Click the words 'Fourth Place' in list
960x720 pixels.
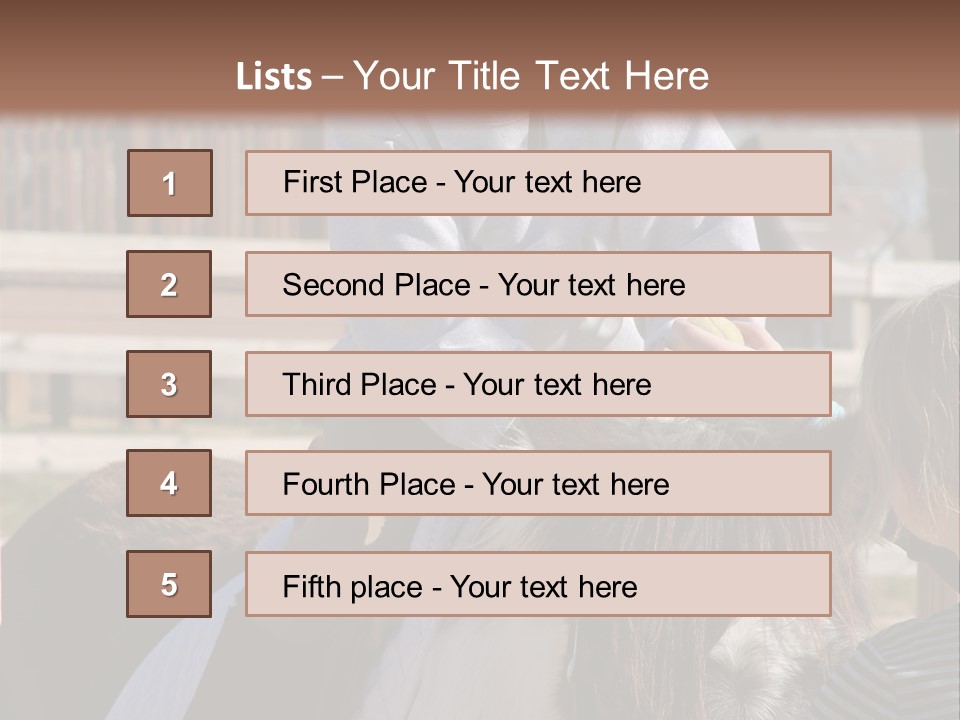pyautogui.click(x=369, y=484)
